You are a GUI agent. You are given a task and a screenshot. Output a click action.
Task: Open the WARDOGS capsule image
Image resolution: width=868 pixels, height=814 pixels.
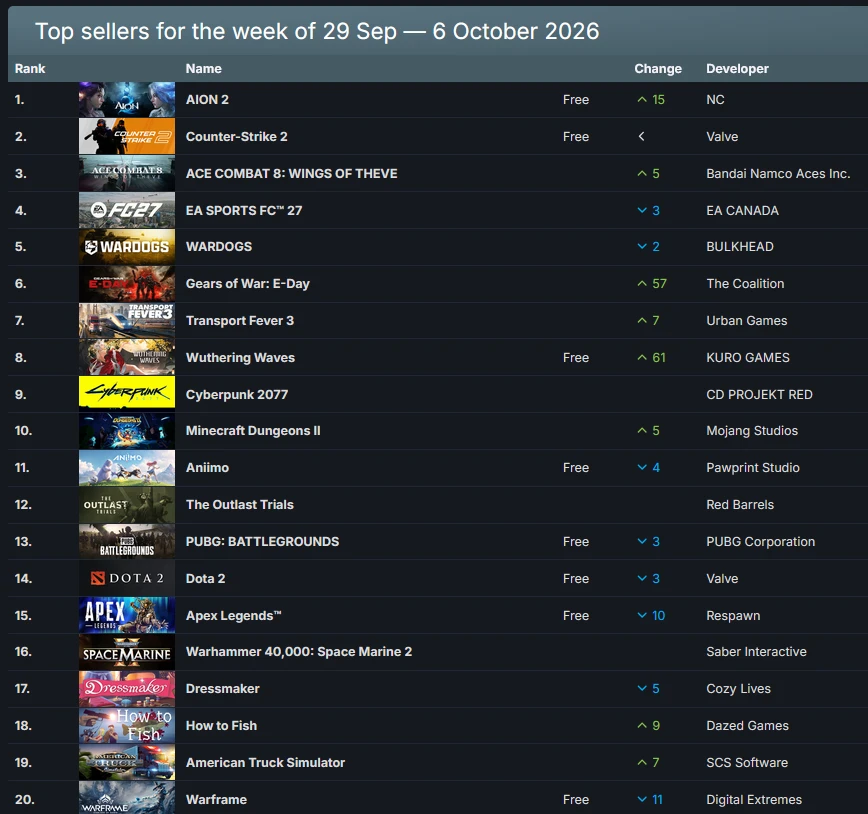(x=127, y=246)
